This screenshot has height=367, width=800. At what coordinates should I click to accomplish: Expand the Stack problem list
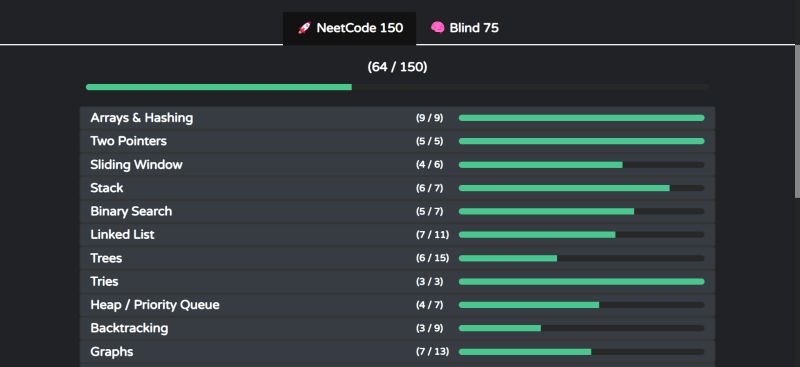[397, 188]
